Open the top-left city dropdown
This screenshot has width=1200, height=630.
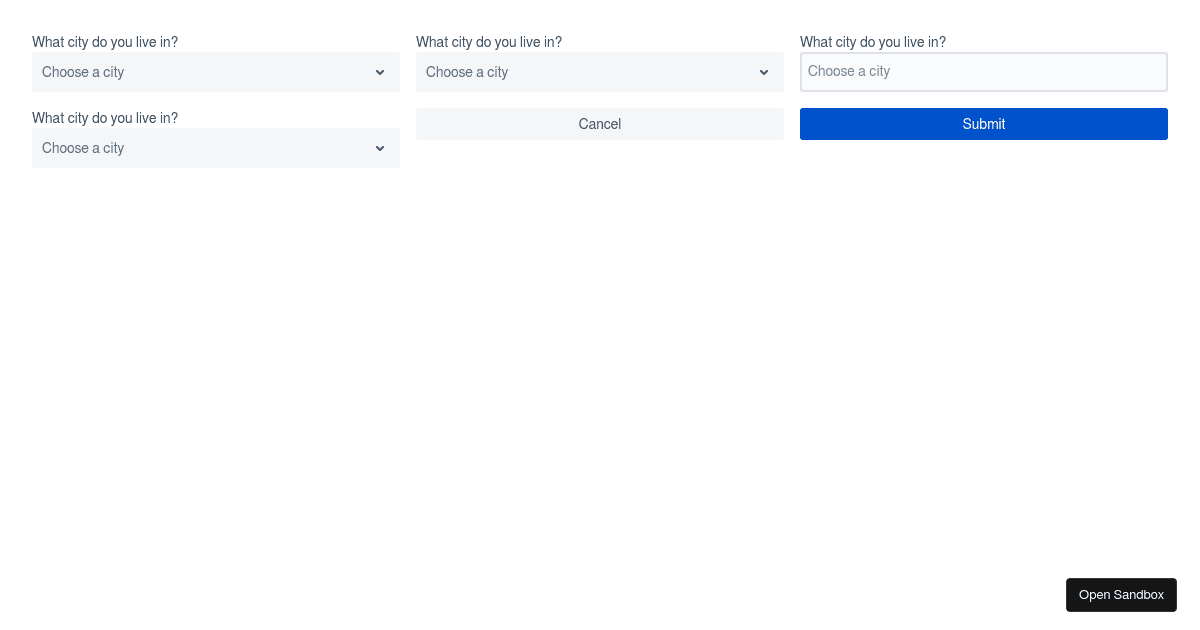(216, 72)
